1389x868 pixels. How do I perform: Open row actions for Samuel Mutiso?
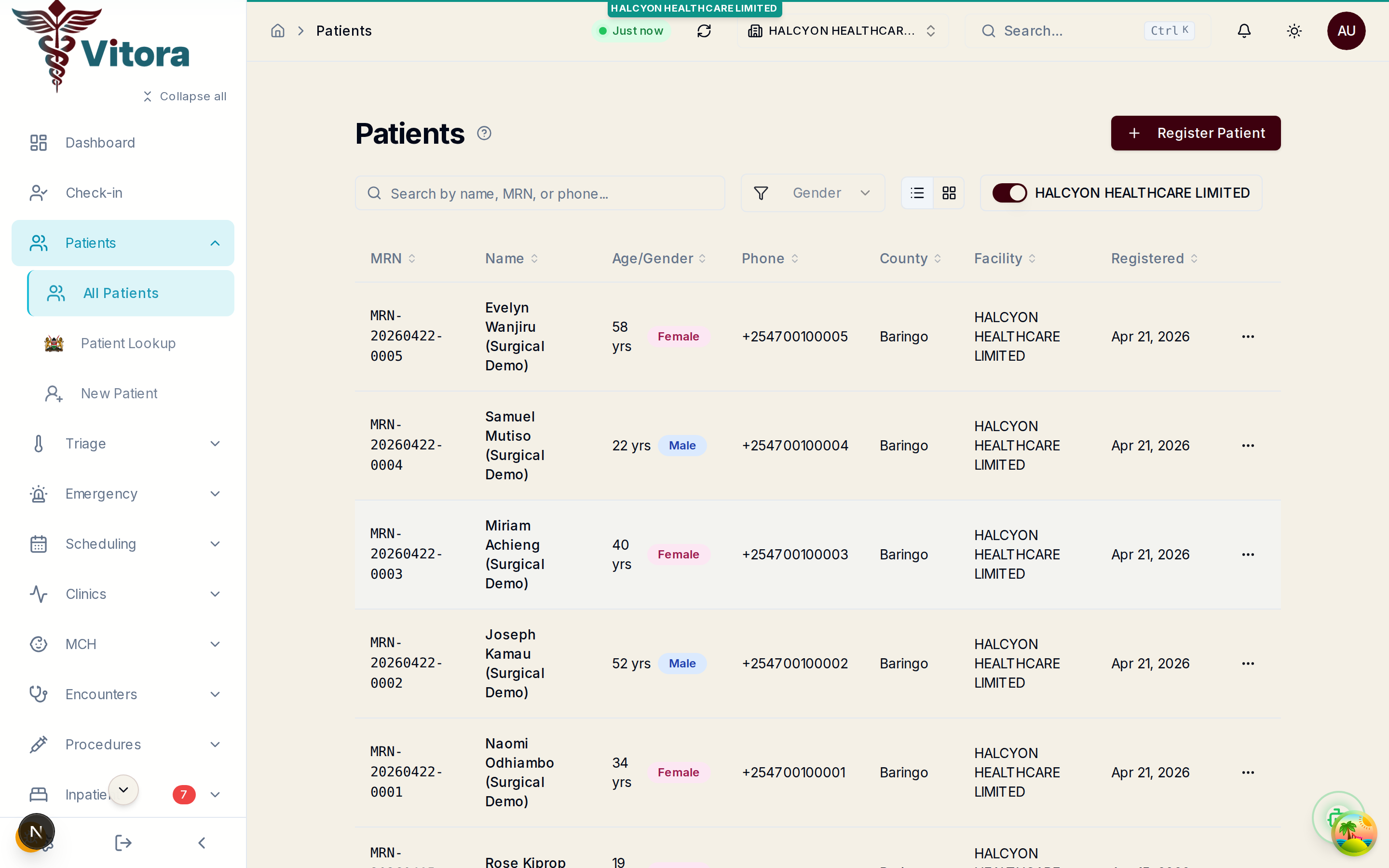pyautogui.click(x=1248, y=446)
